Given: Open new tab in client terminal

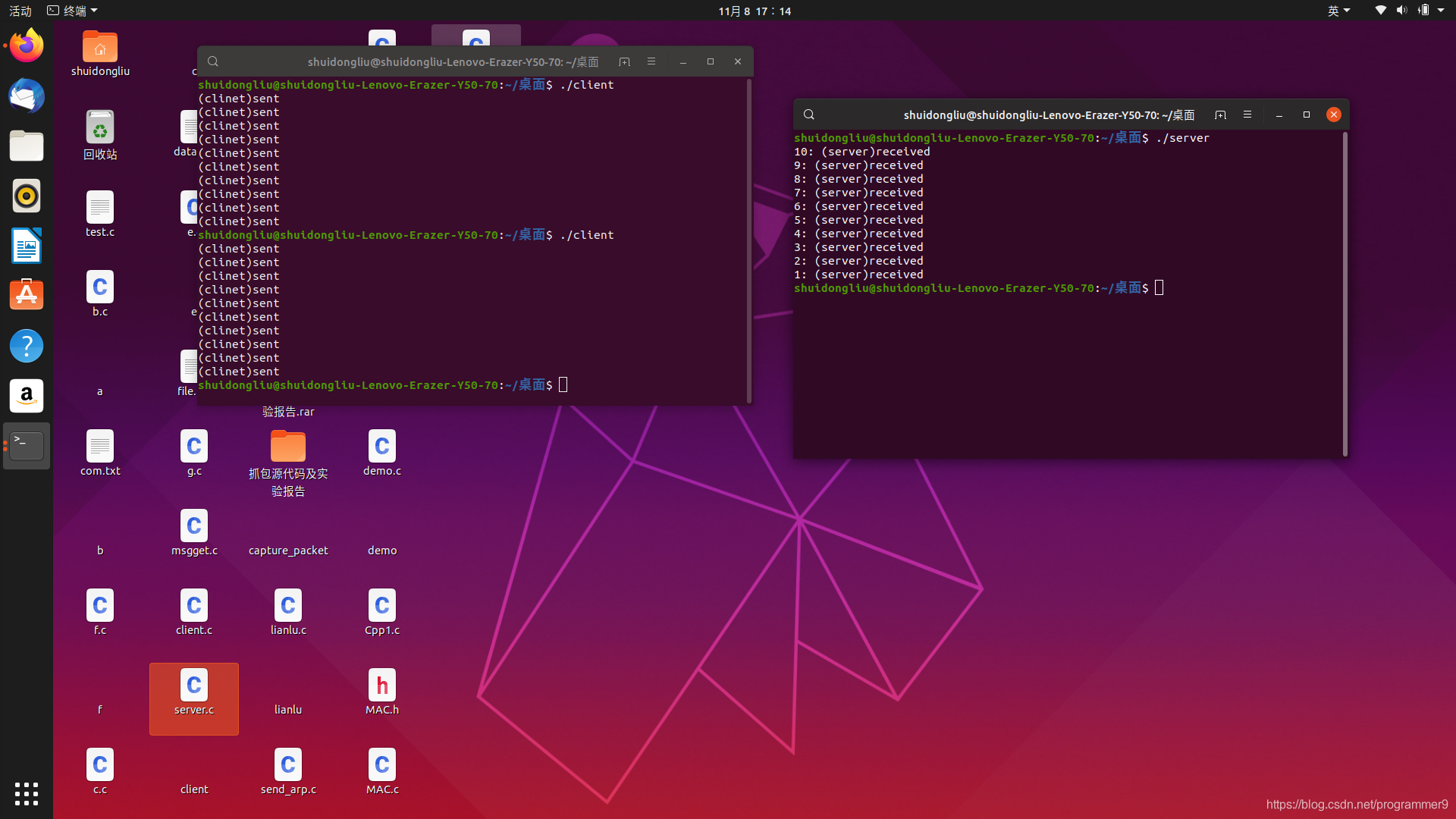Looking at the screenshot, I should 624,61.
